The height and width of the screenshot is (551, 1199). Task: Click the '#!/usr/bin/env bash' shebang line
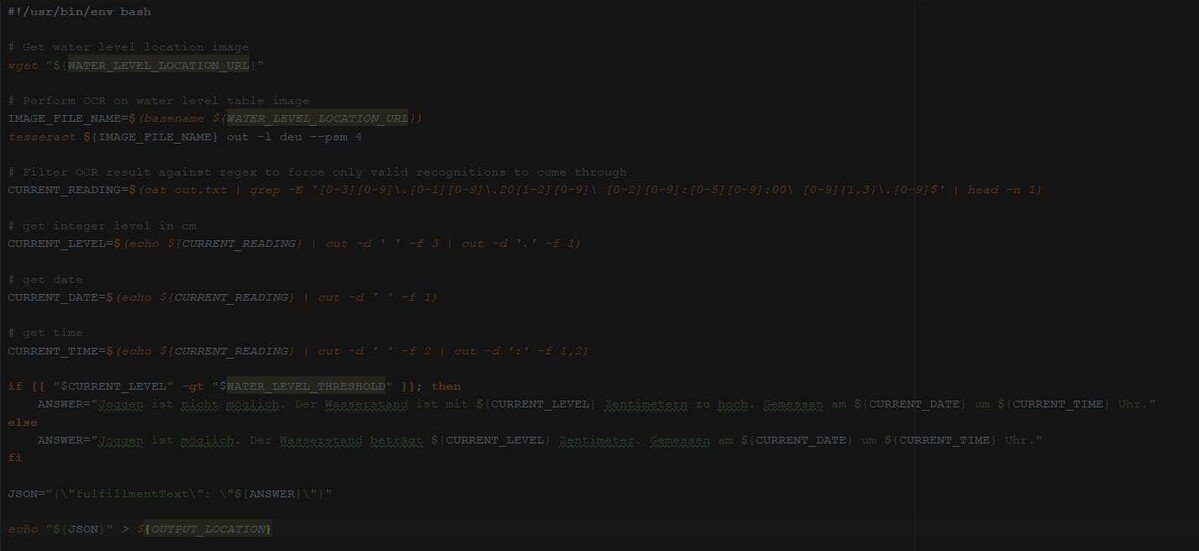(80, 12)
